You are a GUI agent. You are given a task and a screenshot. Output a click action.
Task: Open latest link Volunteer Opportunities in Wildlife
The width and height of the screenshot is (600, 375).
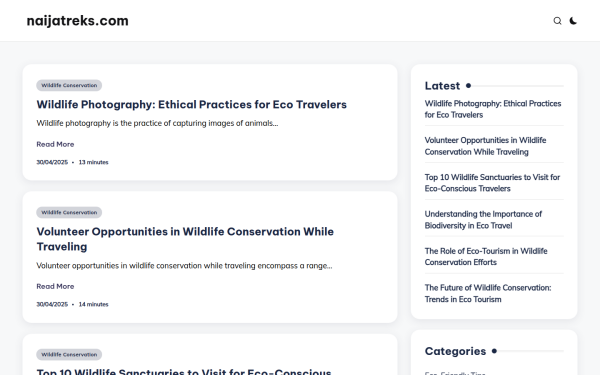485,146
